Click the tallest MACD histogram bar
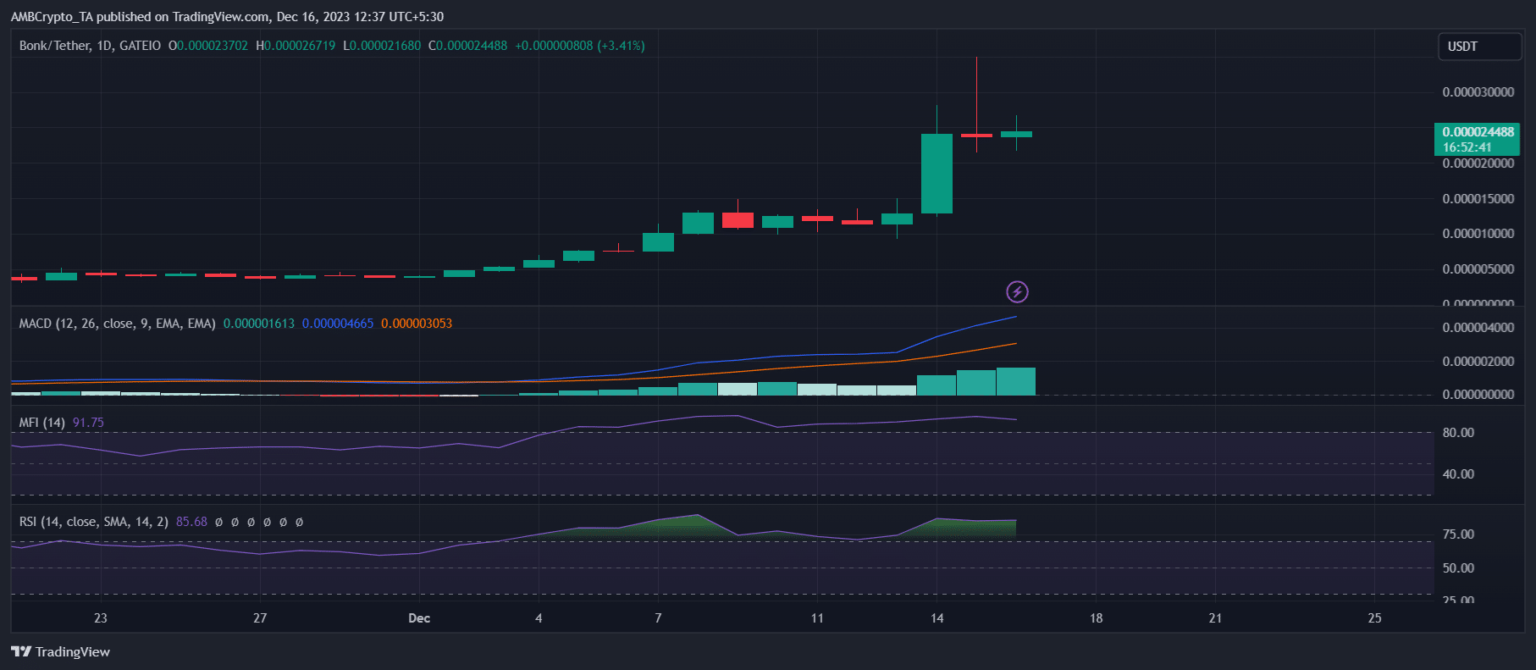Viewport: 1536px width, 670px height. (1016, 381)
